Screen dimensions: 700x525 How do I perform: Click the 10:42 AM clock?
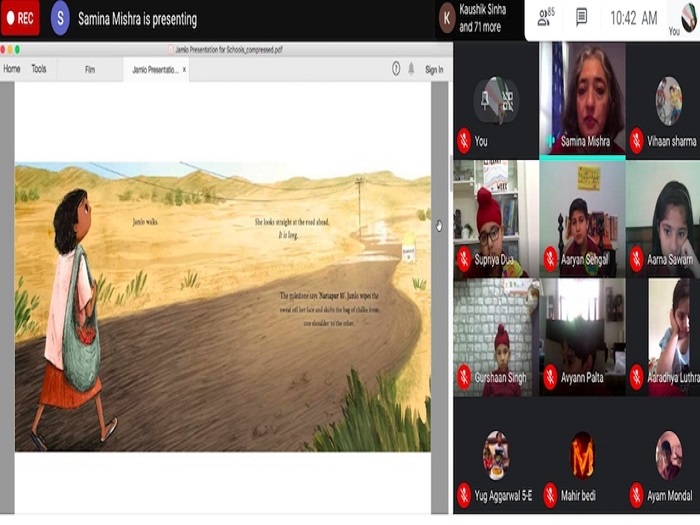pyautogui.click(x=633, y=18)
